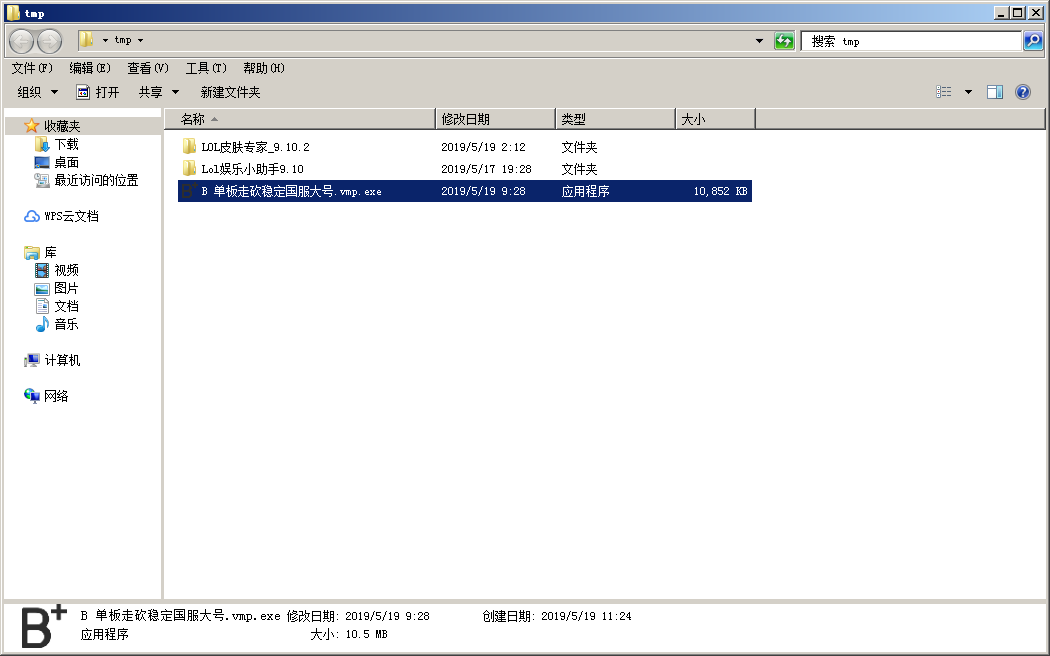Image resolution: width=1050 pixels, height=656 pixels.
Task: Select 下载 in the favorites list
Action: 66,144
